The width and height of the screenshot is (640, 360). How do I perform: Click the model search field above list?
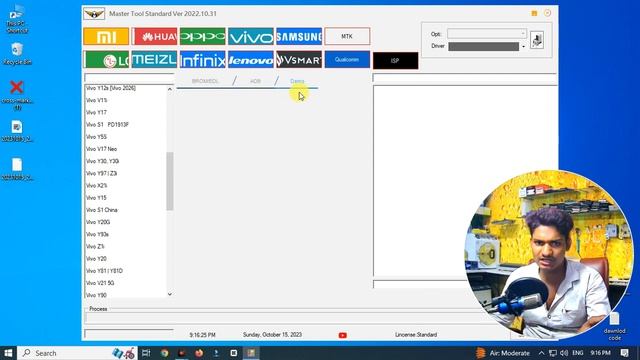pos(129,78)
